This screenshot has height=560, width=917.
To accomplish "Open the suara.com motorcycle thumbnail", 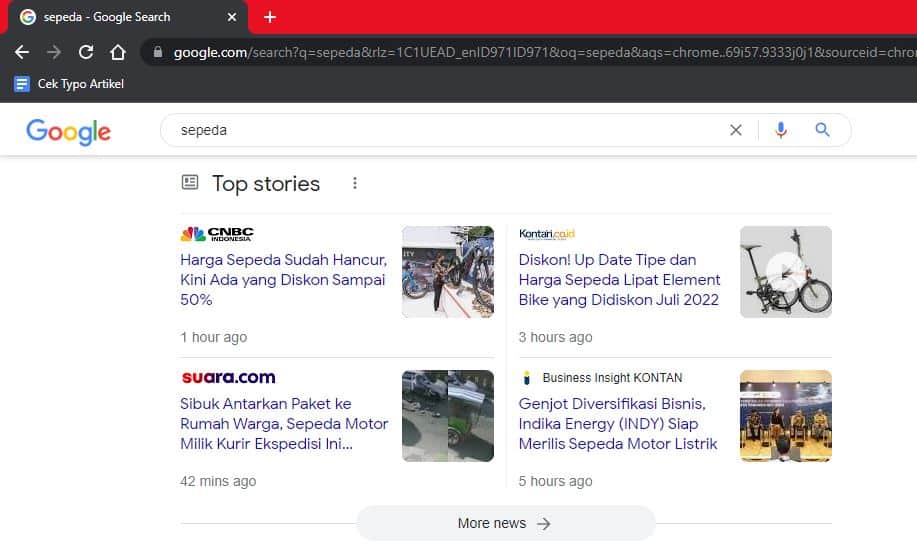I will [x=448, y=416].
